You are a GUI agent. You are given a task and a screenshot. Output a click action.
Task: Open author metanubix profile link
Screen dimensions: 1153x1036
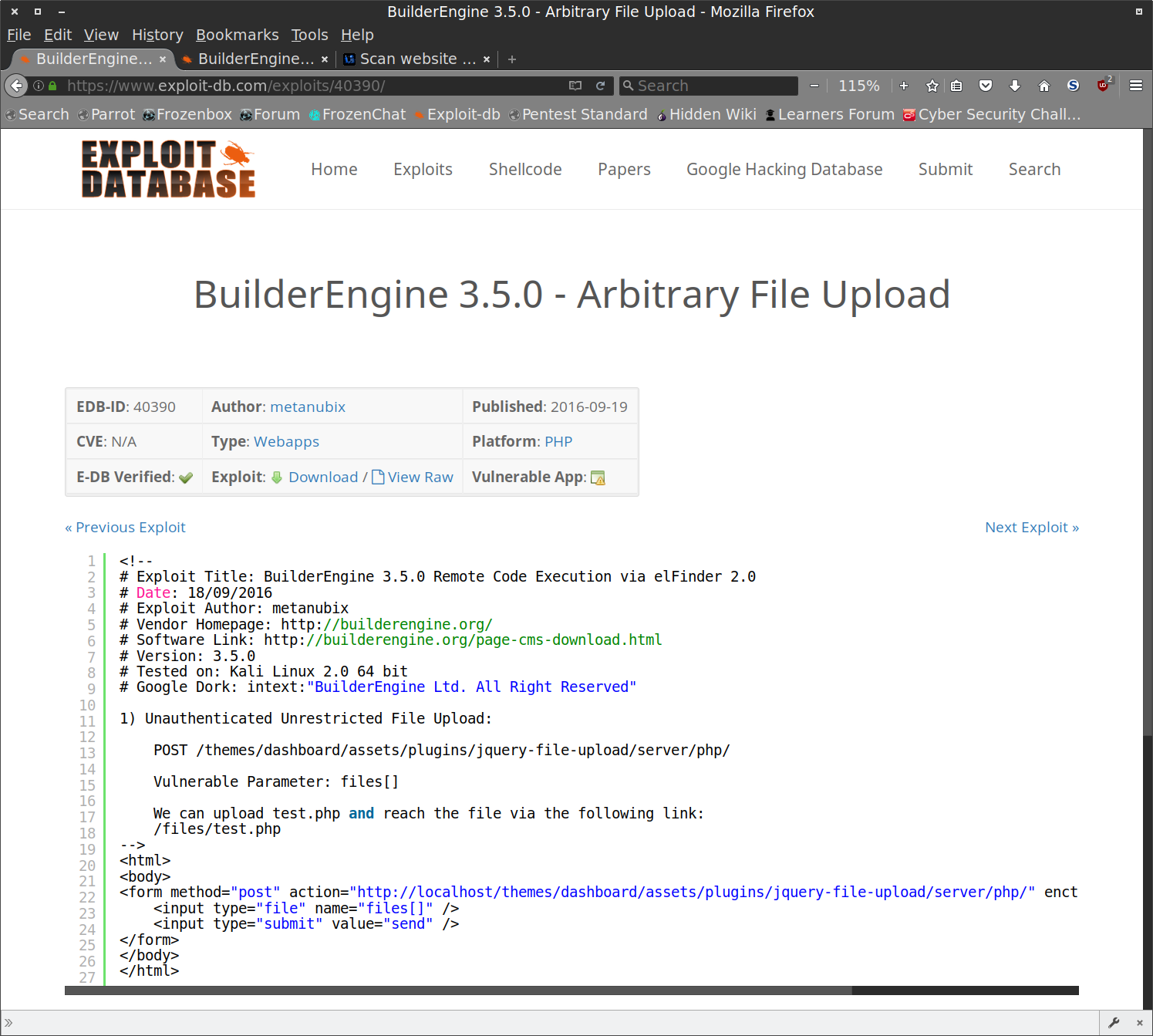[308, 407]
